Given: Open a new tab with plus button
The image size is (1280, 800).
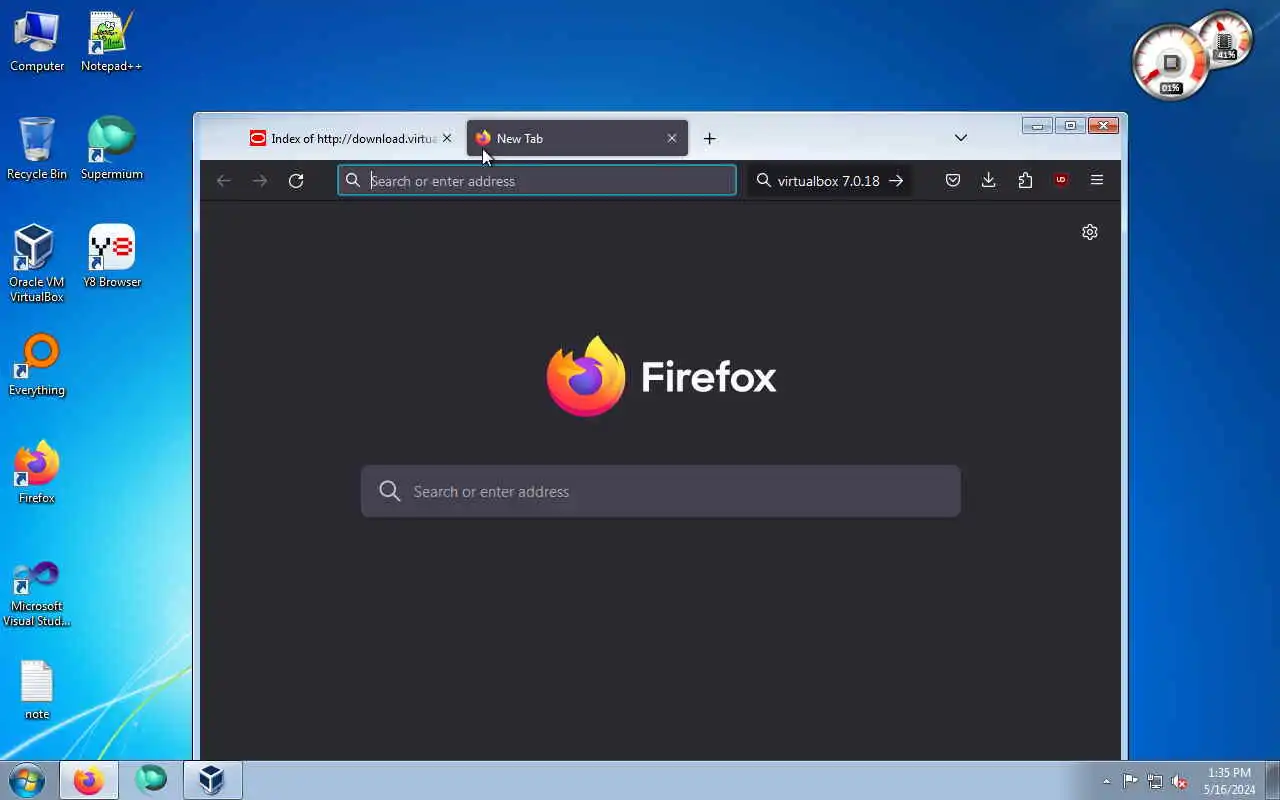Looking at the screenshot, I should coord(709,138).
